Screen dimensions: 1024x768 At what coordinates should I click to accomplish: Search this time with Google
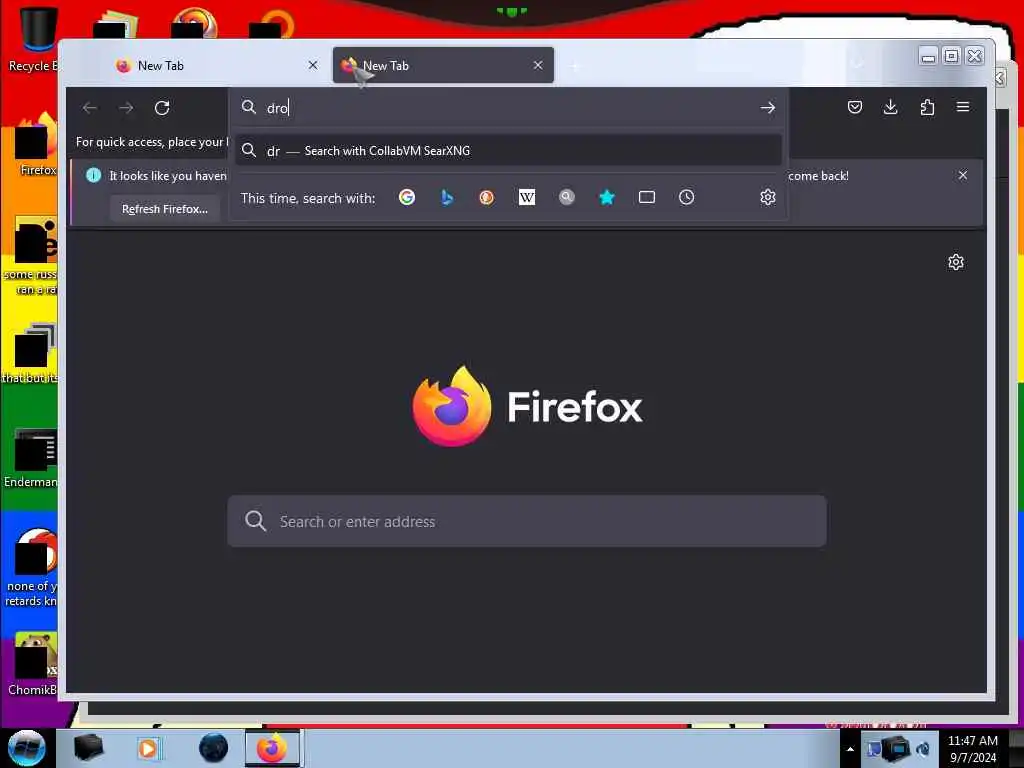point(407,197)
